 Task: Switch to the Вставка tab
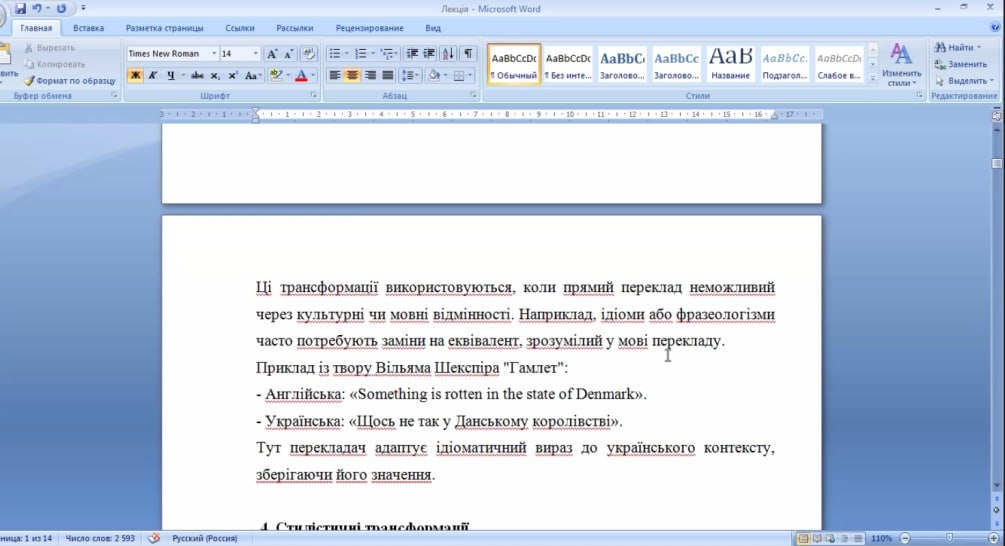(x=88, y=28)
